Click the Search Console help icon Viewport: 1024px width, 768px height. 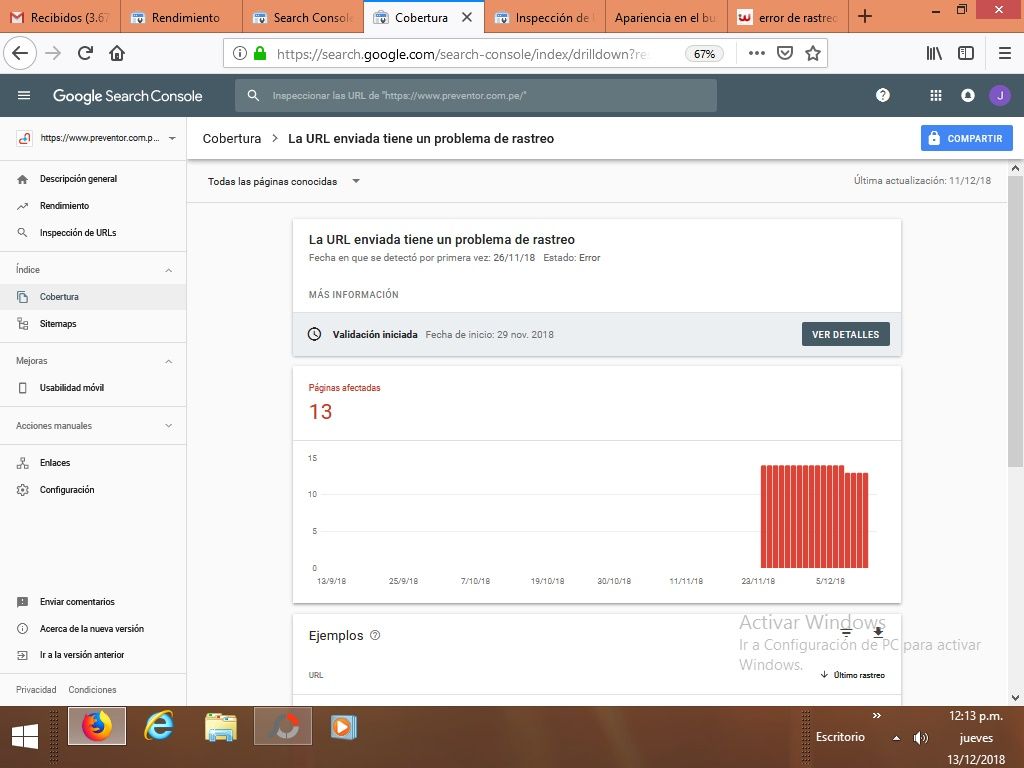pos(882,95)
